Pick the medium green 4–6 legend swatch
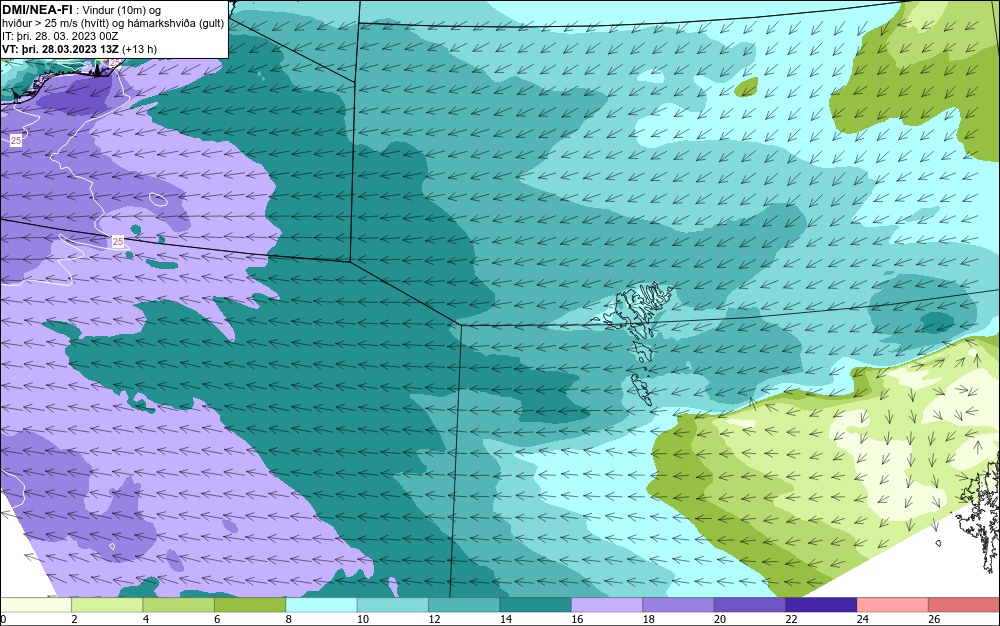The width and height of the screenshot is (1000, 626). (179, 605)
